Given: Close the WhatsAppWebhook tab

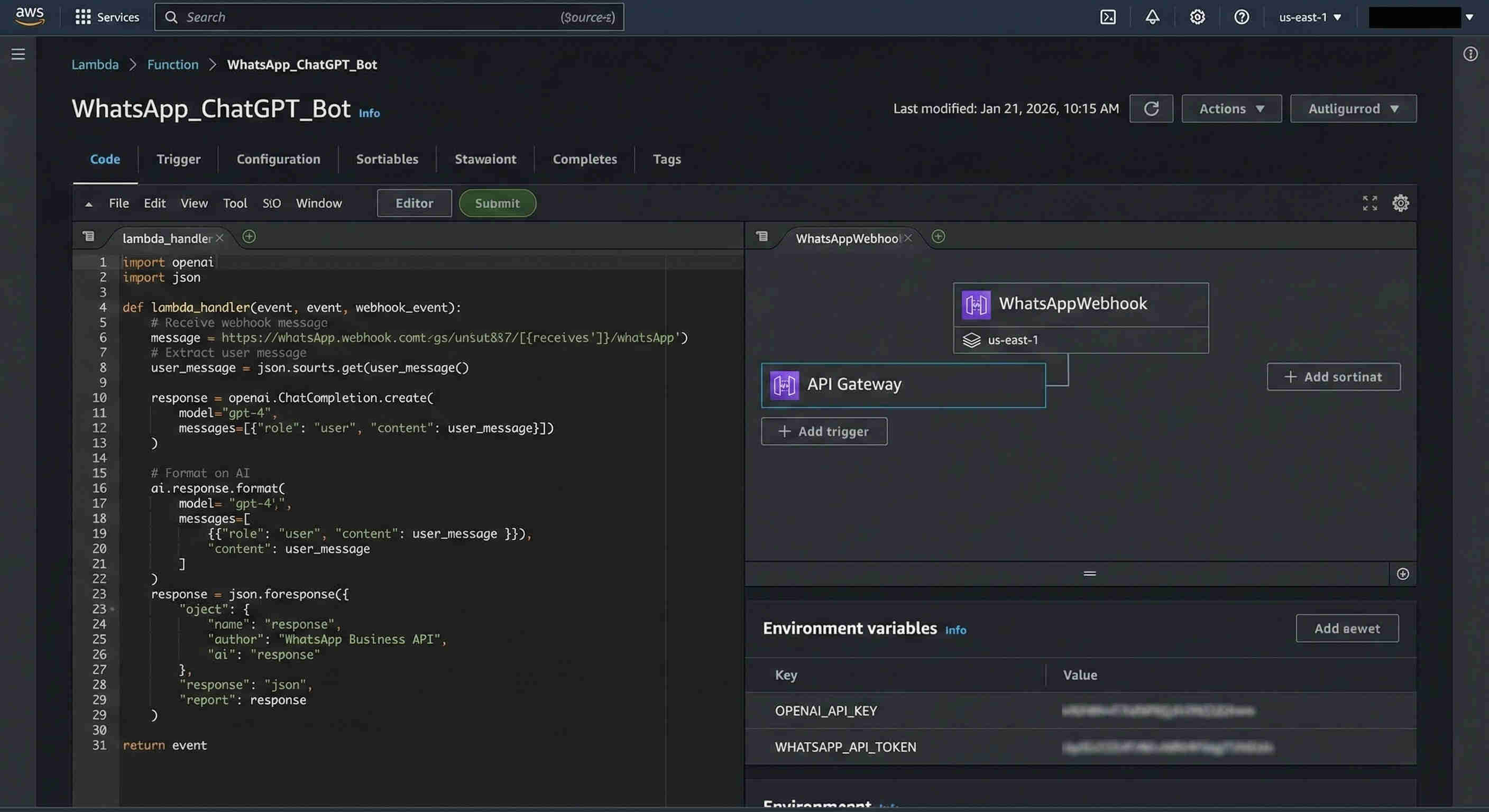Looking at the screenshot, I should point(908,237).
